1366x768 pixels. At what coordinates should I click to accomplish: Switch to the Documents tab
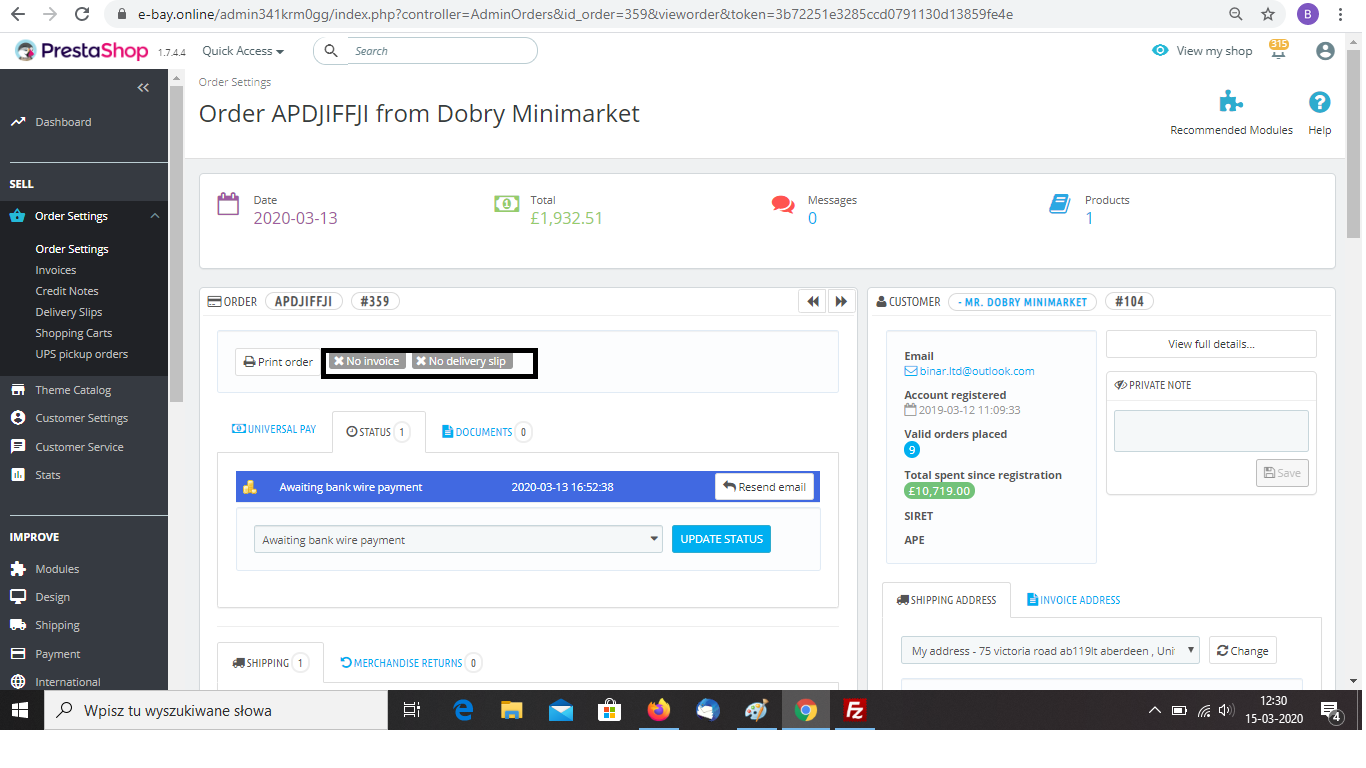486,432
